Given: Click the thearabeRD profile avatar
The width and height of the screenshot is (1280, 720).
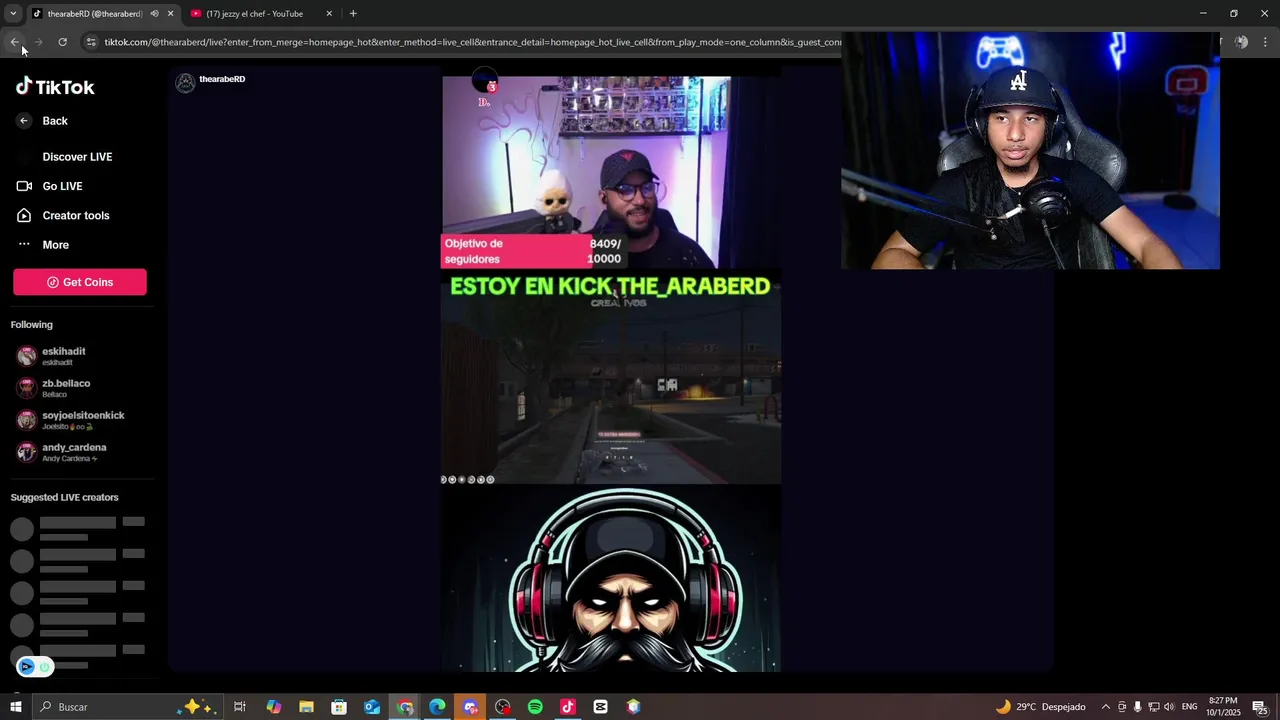Looking at the screenshot, I should 185,83.
